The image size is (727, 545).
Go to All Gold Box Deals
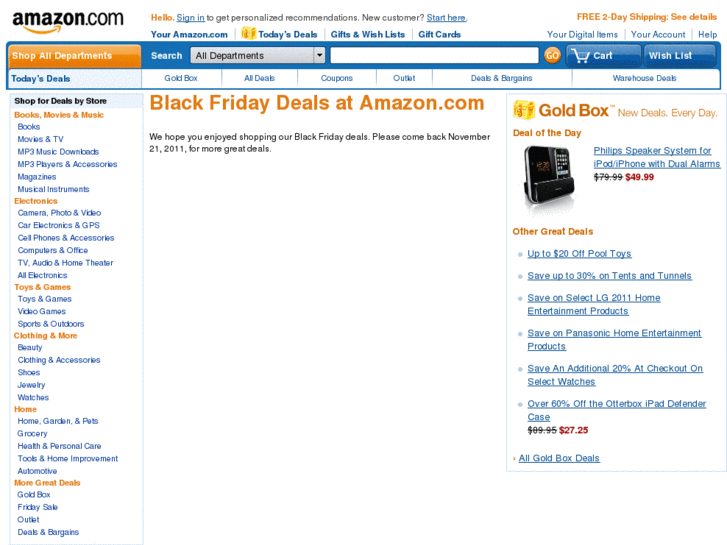559,458
